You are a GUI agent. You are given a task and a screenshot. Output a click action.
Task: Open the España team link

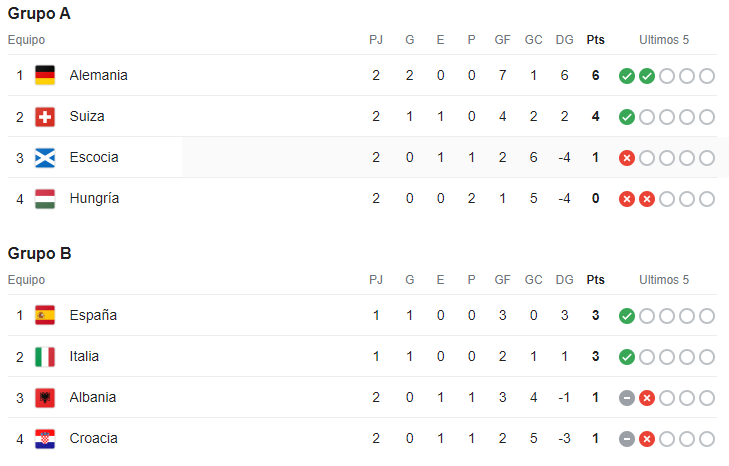pyautogui.click(x=93, y=315)
